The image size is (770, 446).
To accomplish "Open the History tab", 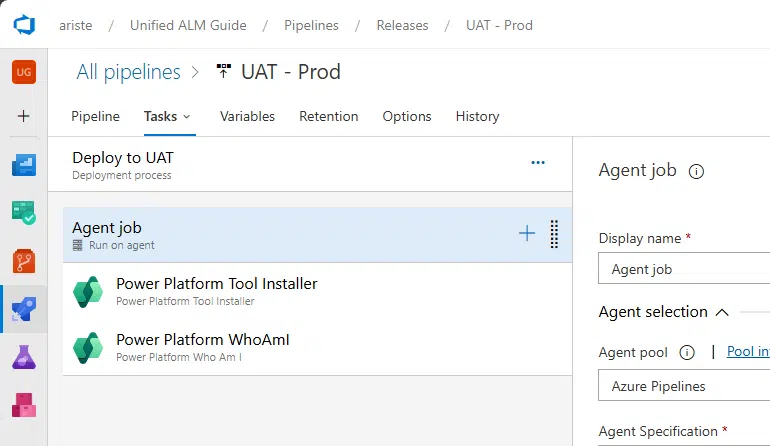I will pyautogui.click(x=477, y=116).
